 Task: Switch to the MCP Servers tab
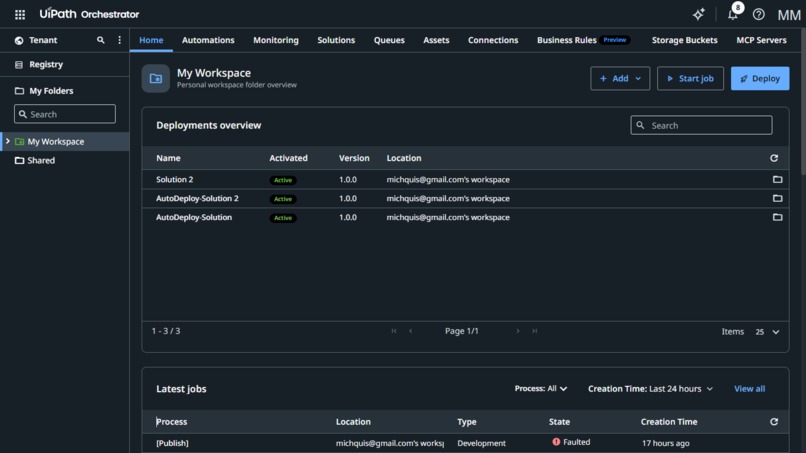tap(761, 40)
